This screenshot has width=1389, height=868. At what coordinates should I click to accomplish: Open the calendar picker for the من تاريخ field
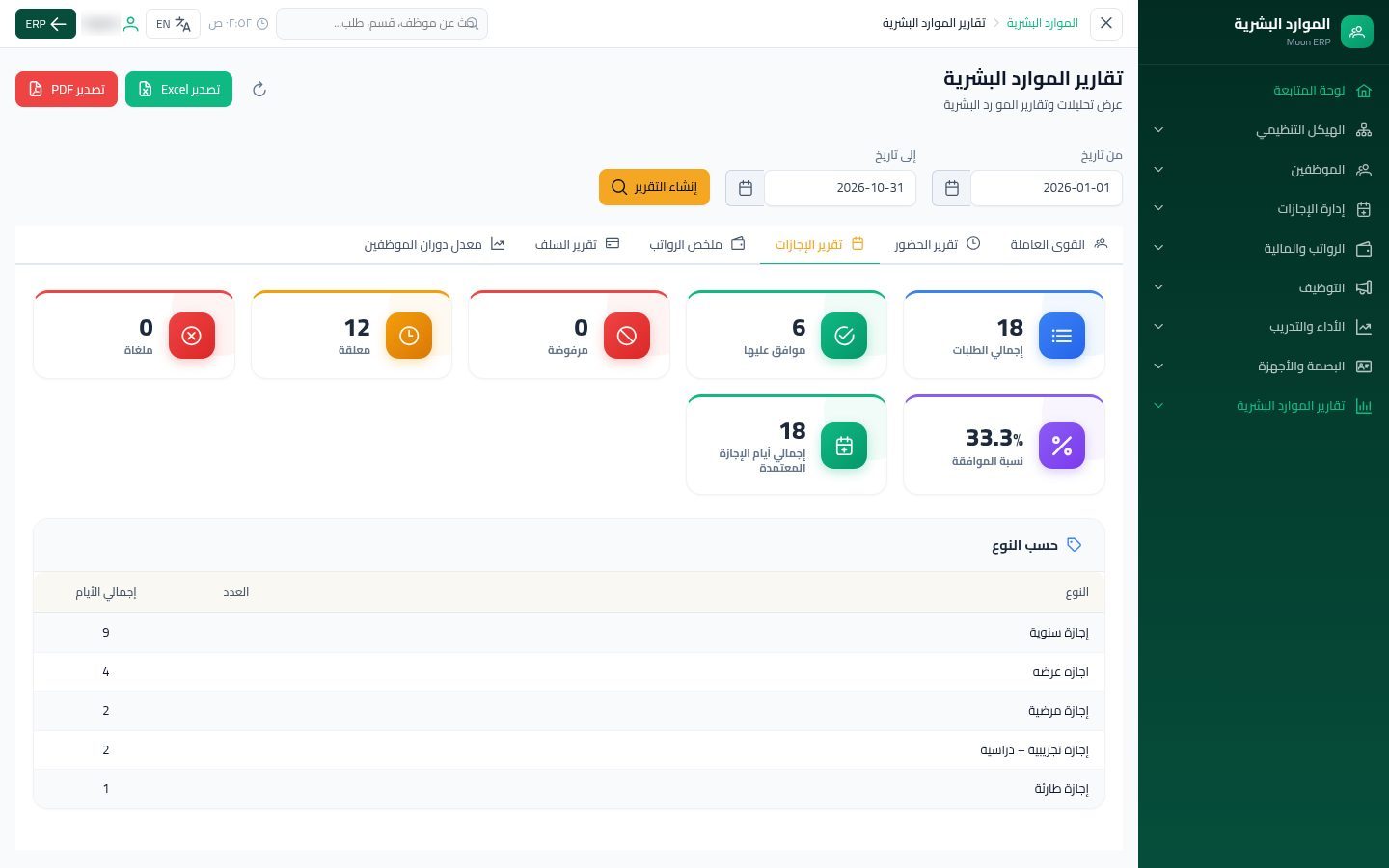pos(951,188)
